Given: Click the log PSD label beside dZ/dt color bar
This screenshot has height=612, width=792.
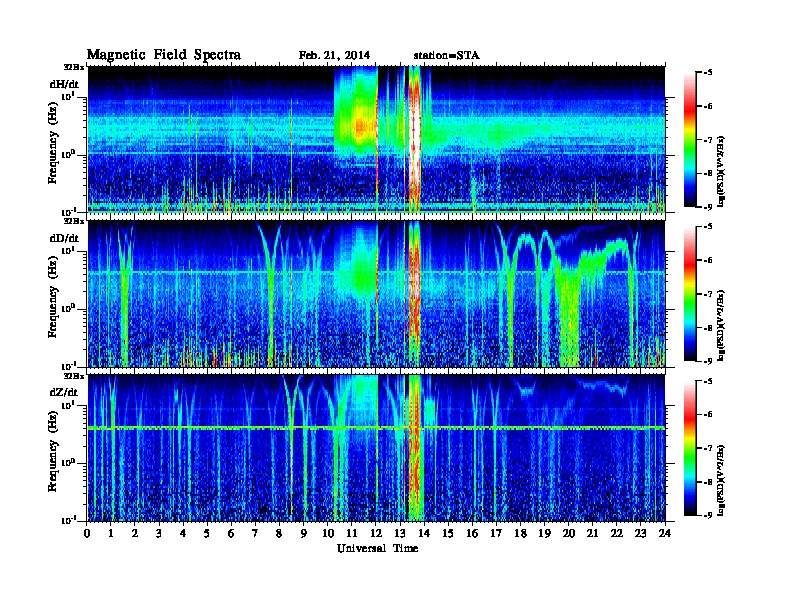Looking at the screenshot, I should point(722,480).
